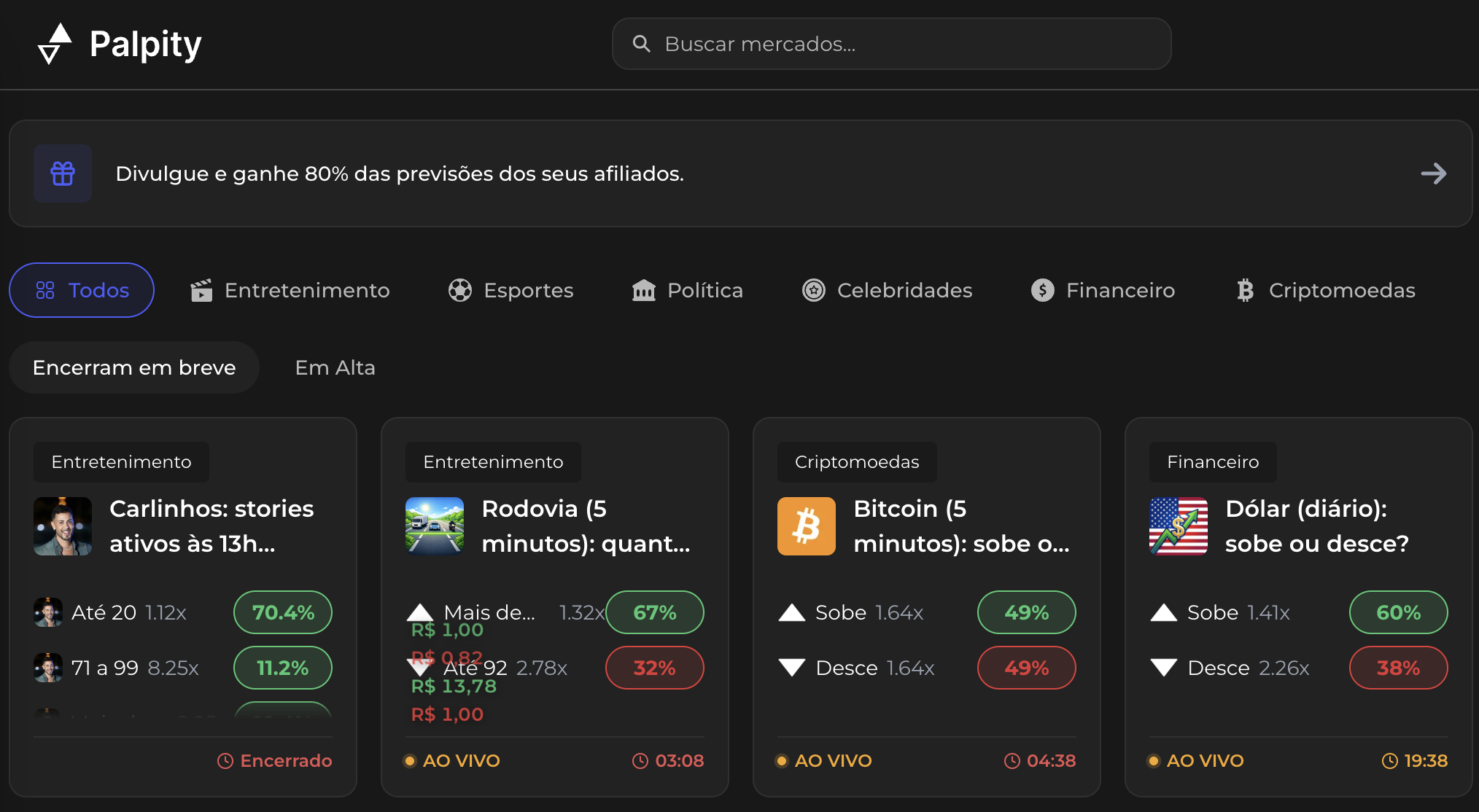This screenshot has height=812, width=1479.
Task: Open the Bitcoin market thumbnail image
Action: (x=806, y=526)
